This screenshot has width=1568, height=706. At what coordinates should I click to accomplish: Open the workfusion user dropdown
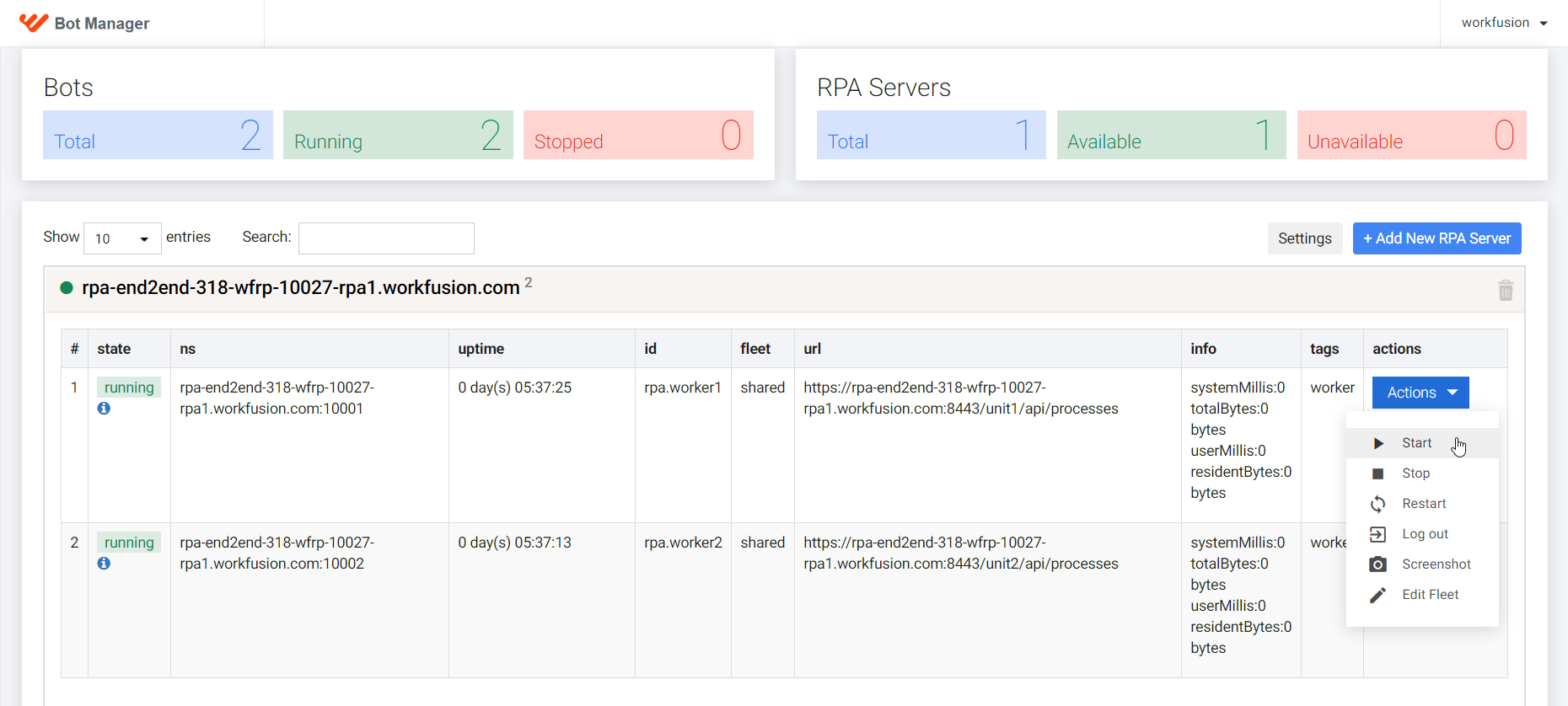point(1505,23)
